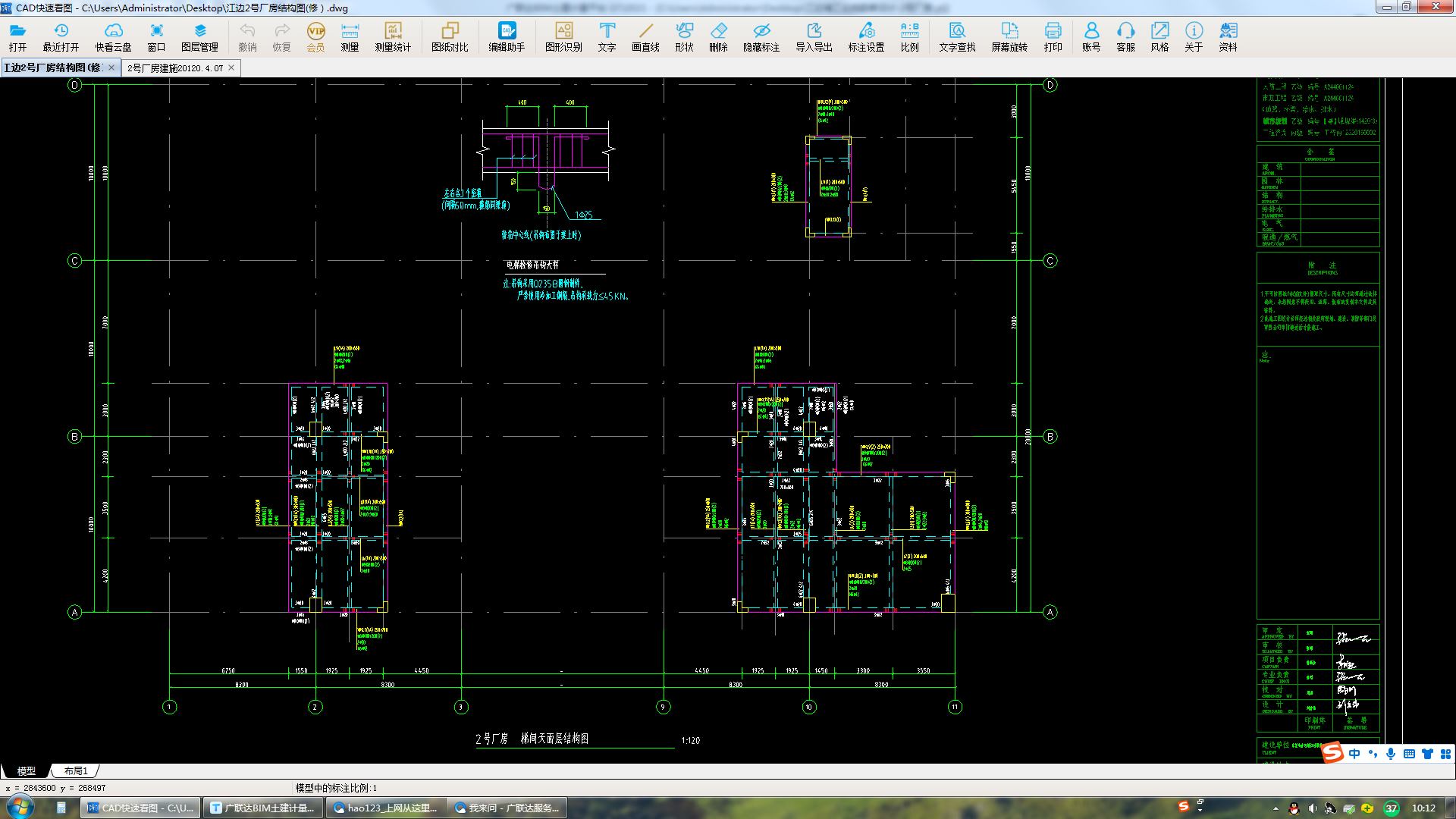Set the drawing 比例 scale
The height and width of the screenshot is (819, 1456).
[x=910, y=37]
